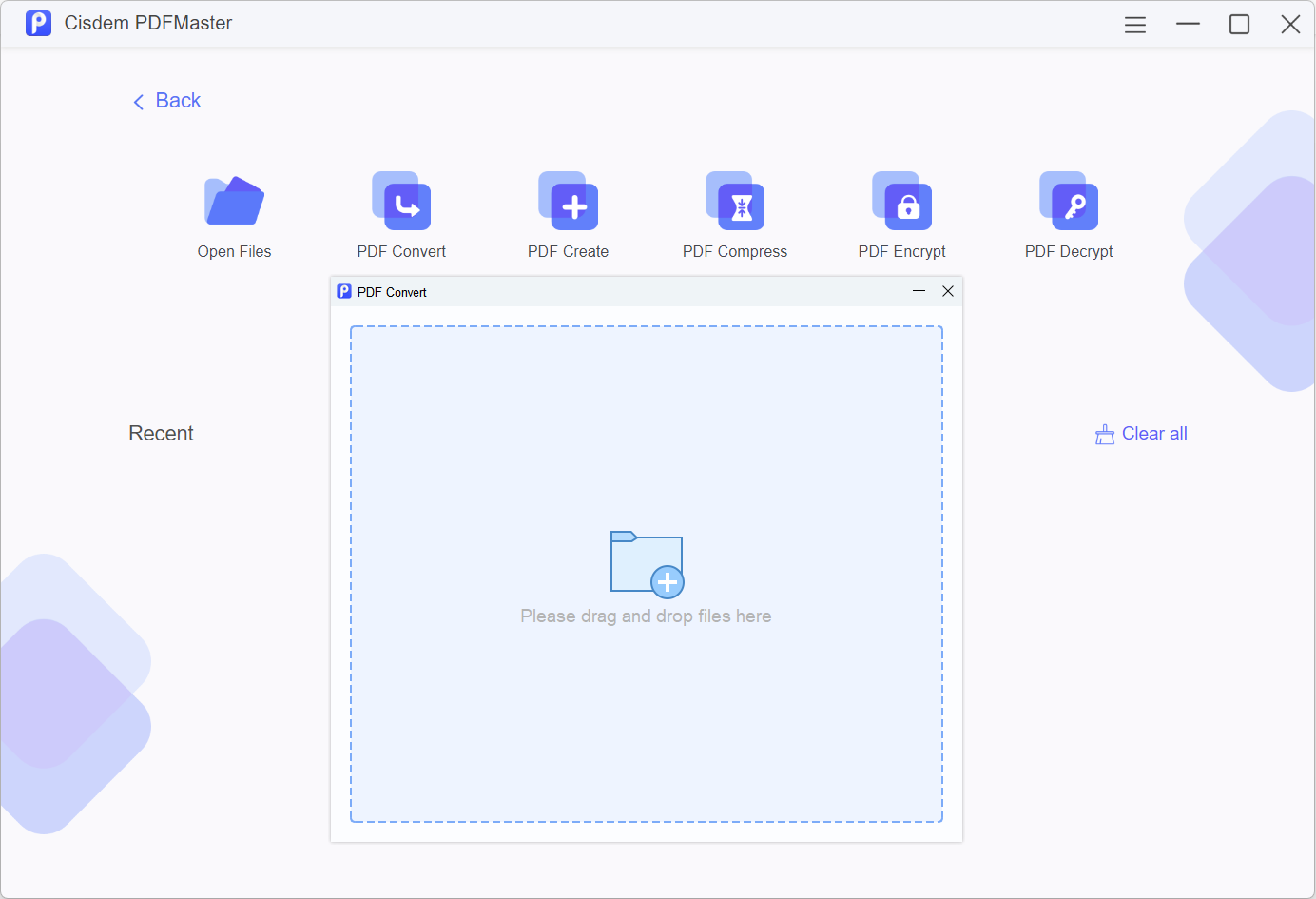The image size is (1316, 899).
Task: Click the 'PDF Decrypt' label text
Action: (x=1069, y=252)
